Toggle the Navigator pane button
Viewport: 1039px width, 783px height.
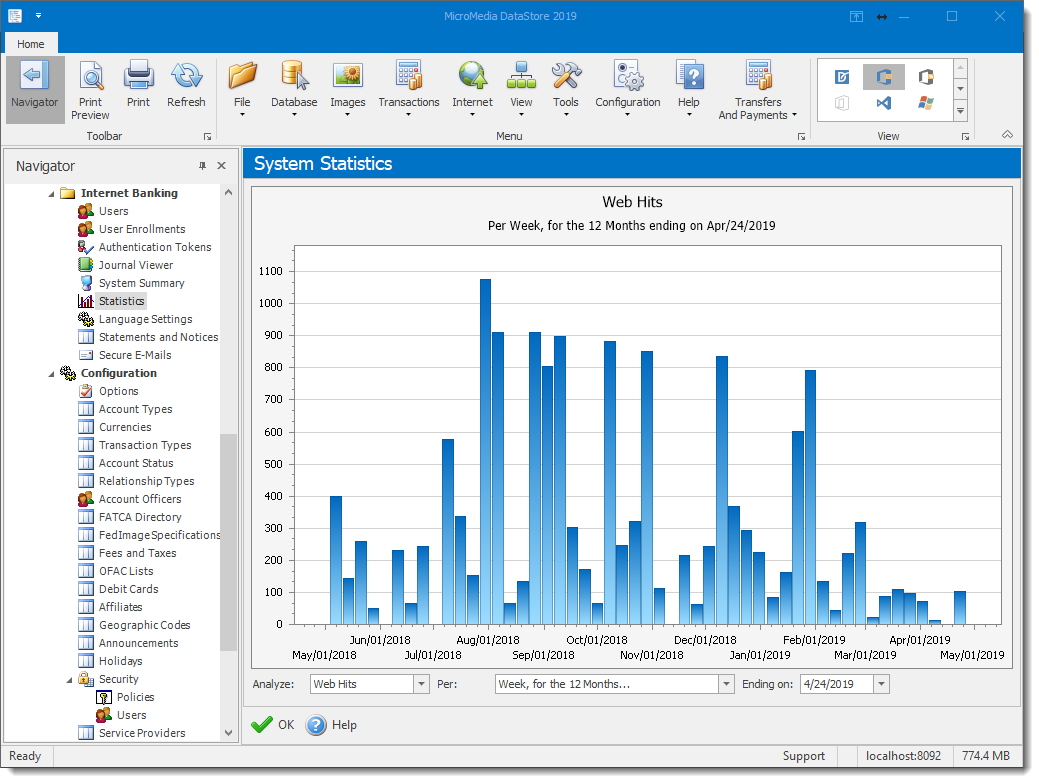click(35, 89)
